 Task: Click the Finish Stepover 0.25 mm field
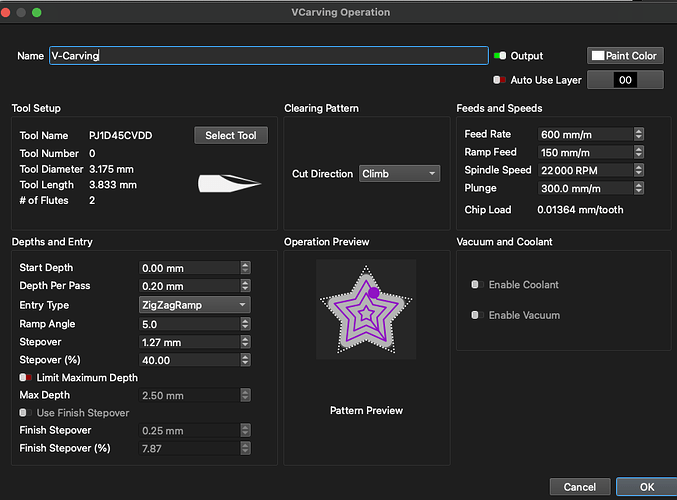(x=190, y=430)
